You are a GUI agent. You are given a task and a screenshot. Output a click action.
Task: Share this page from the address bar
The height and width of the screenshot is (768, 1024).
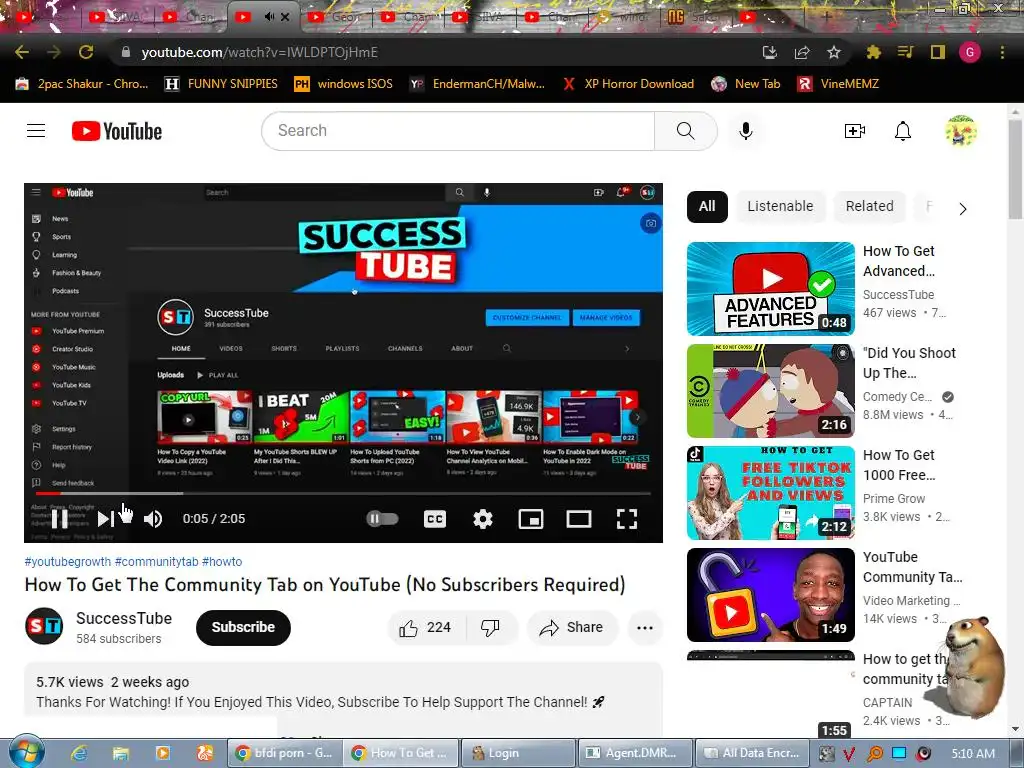click(801, 52)
